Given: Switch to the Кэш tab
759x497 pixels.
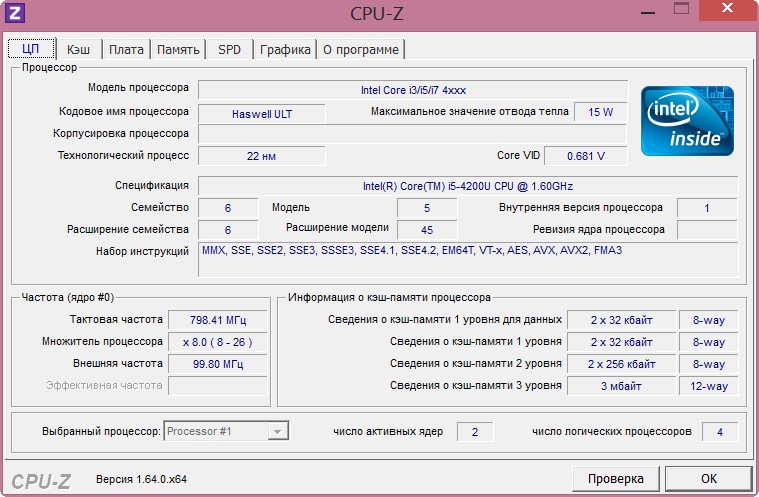Looking at the screenshot, I should pos(78,49).
